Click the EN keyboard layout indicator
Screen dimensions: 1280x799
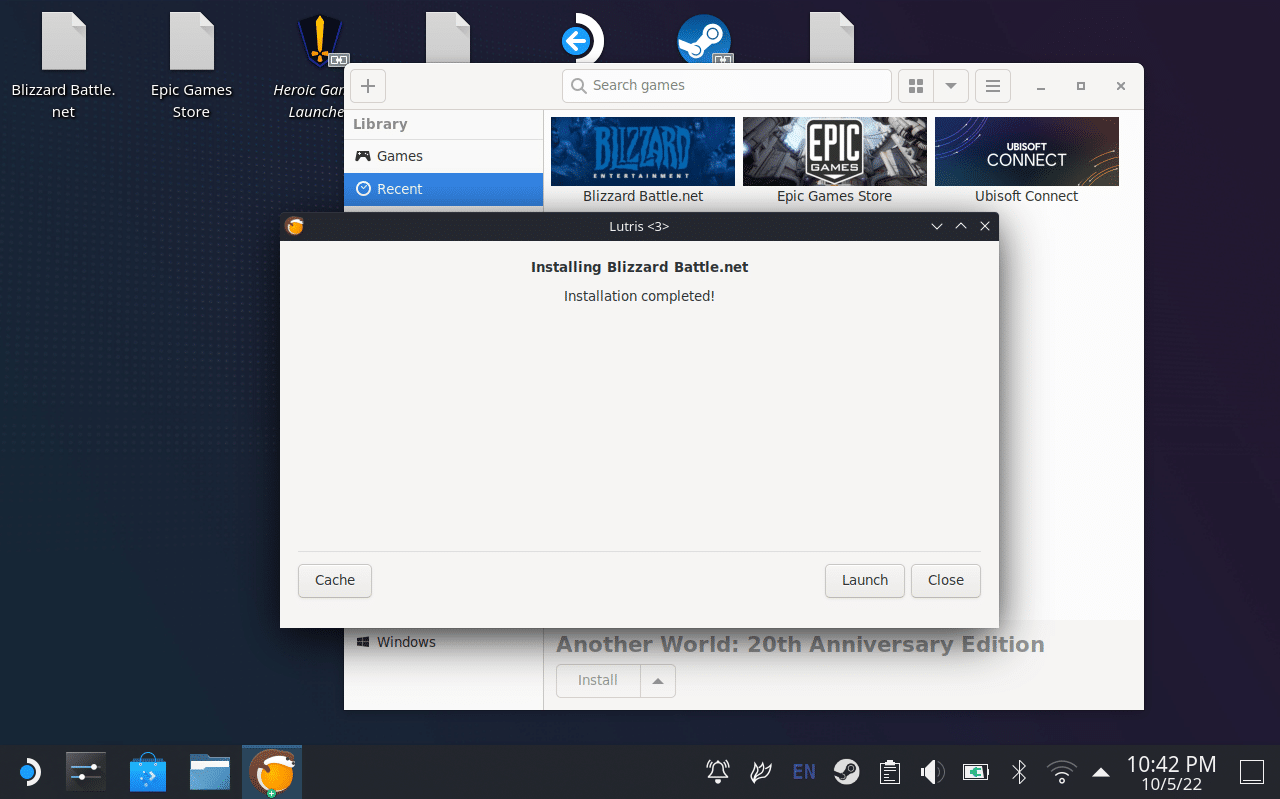804,772
